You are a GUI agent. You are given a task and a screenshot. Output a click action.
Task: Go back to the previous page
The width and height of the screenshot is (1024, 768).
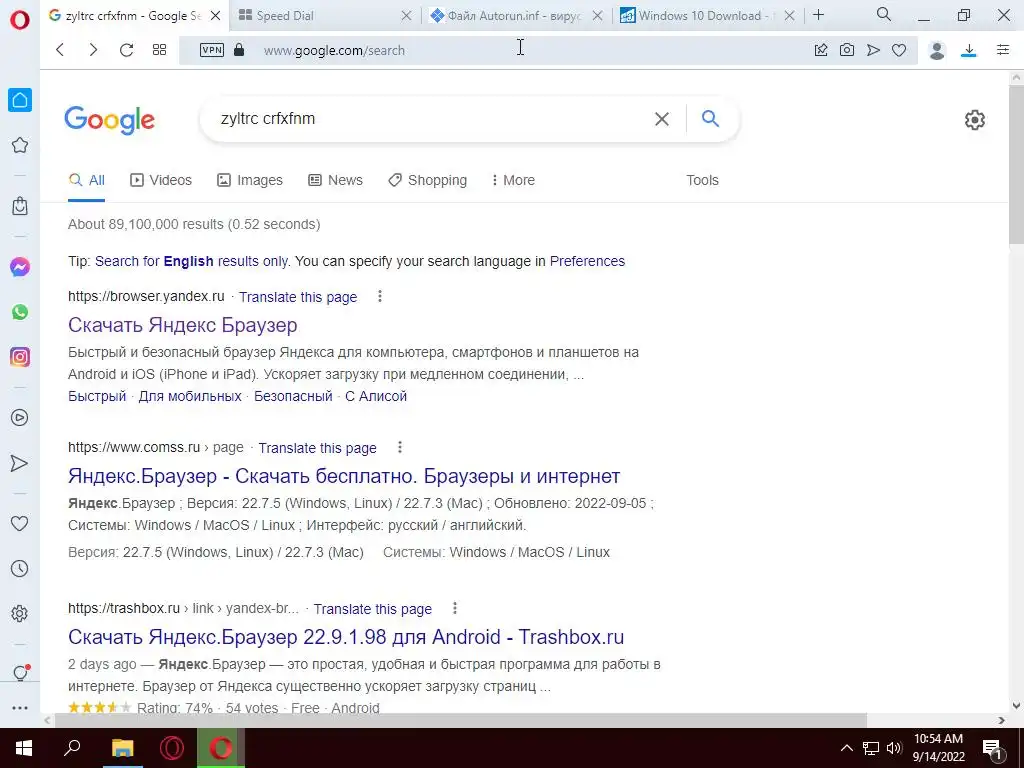coord(60,50)
